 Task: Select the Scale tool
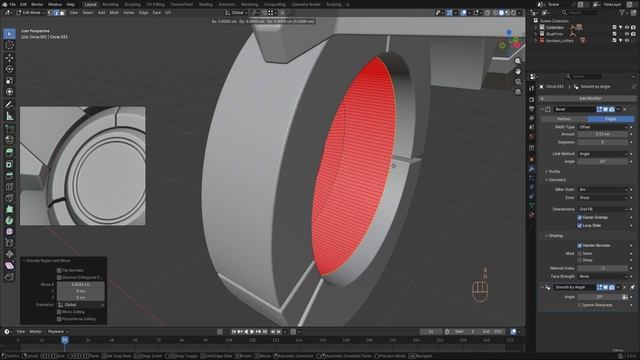[x=9, y=81]
